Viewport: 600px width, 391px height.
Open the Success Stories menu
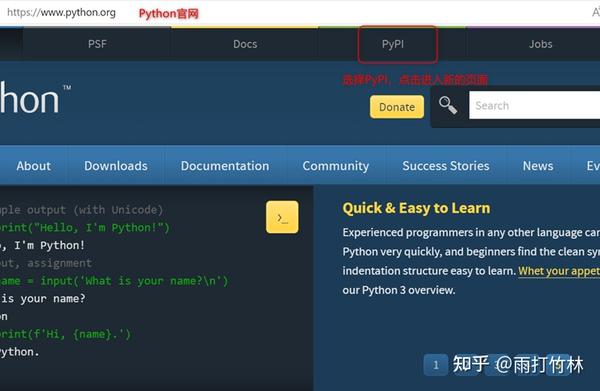(446, 166)
